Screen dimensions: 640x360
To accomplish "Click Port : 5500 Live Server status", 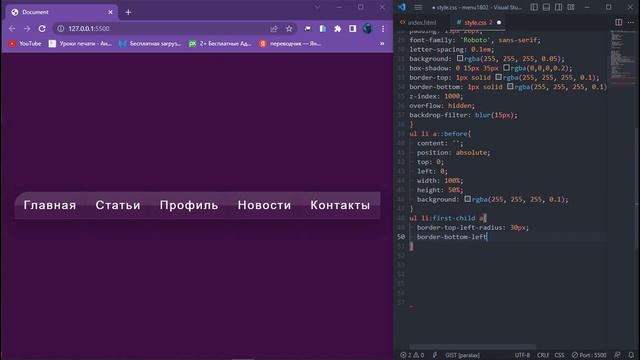I will tap(589, 355).
